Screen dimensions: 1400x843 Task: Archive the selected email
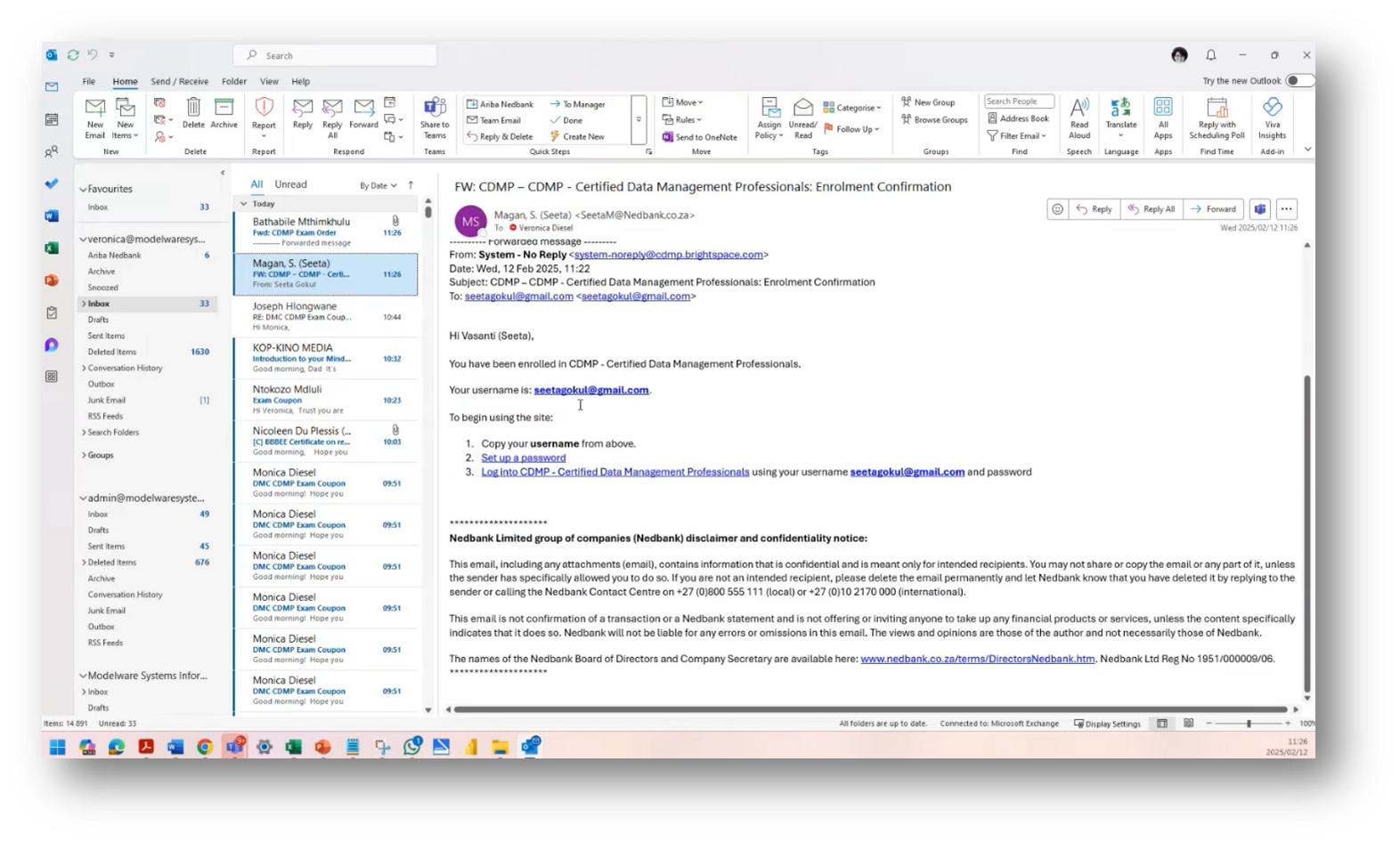(224, 114)
